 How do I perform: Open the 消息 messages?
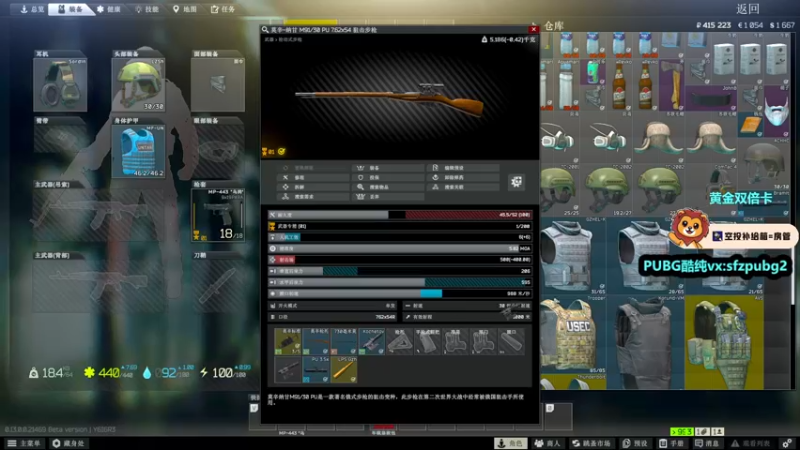tap(707, 443)
